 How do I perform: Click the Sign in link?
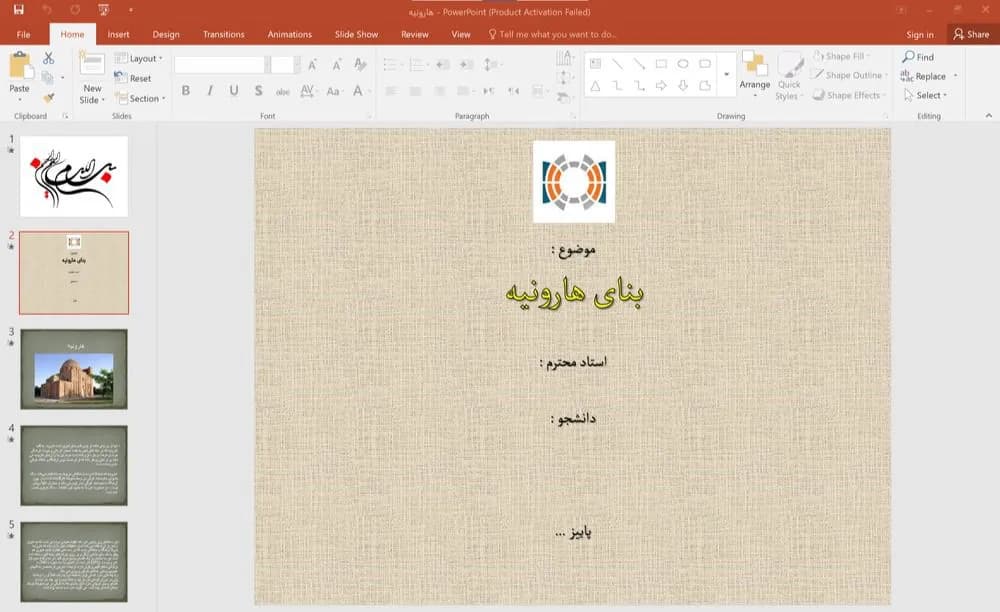[920, 34]
